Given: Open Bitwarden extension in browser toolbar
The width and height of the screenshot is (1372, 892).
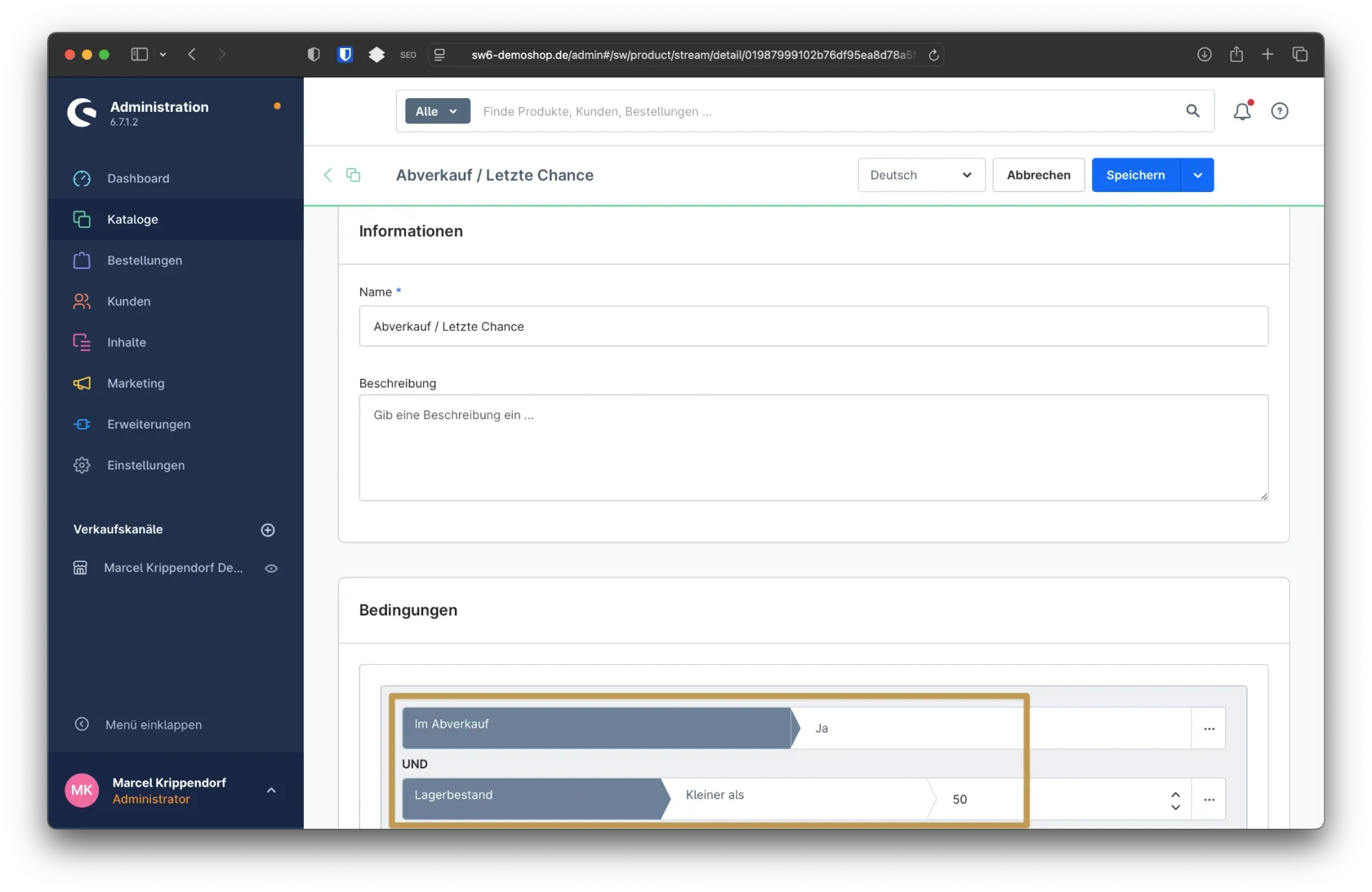Looking at the screenshot, I should pyautogui.click(x=345, y=54).
